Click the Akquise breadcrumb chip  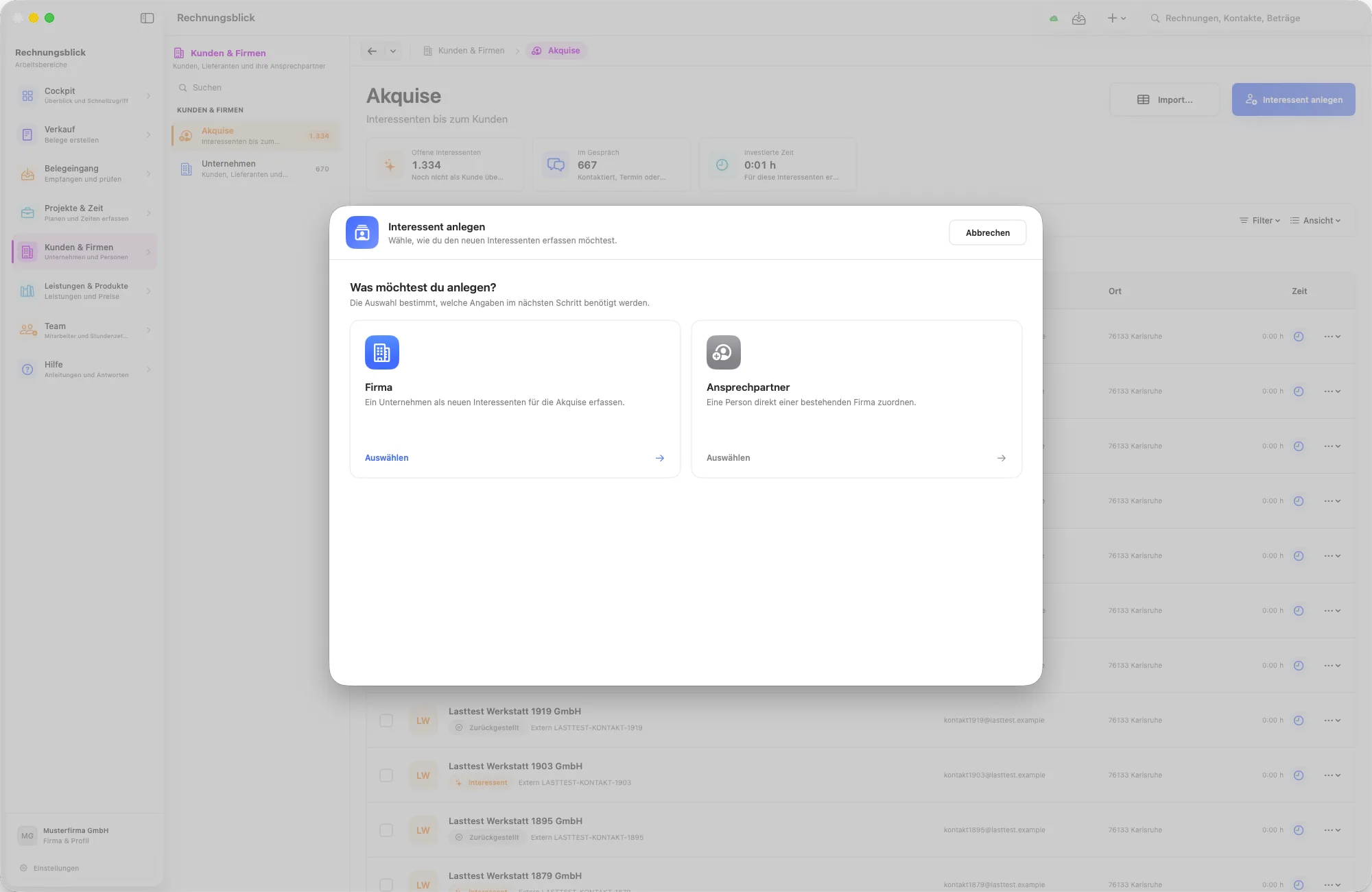click(x=556, y=51)
